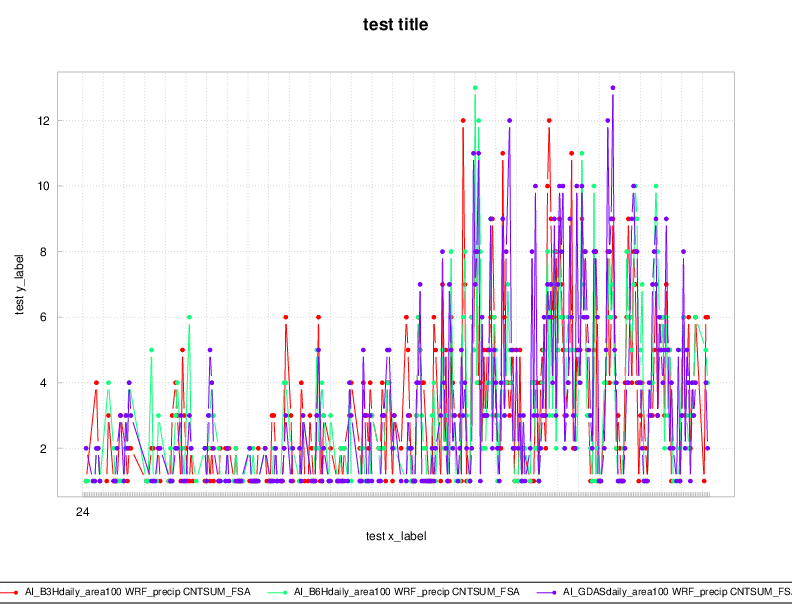Pick the leftmost green point at value 6
Image resolution: width=792 pixels, height=612 pixels.
tap(189, 317)
